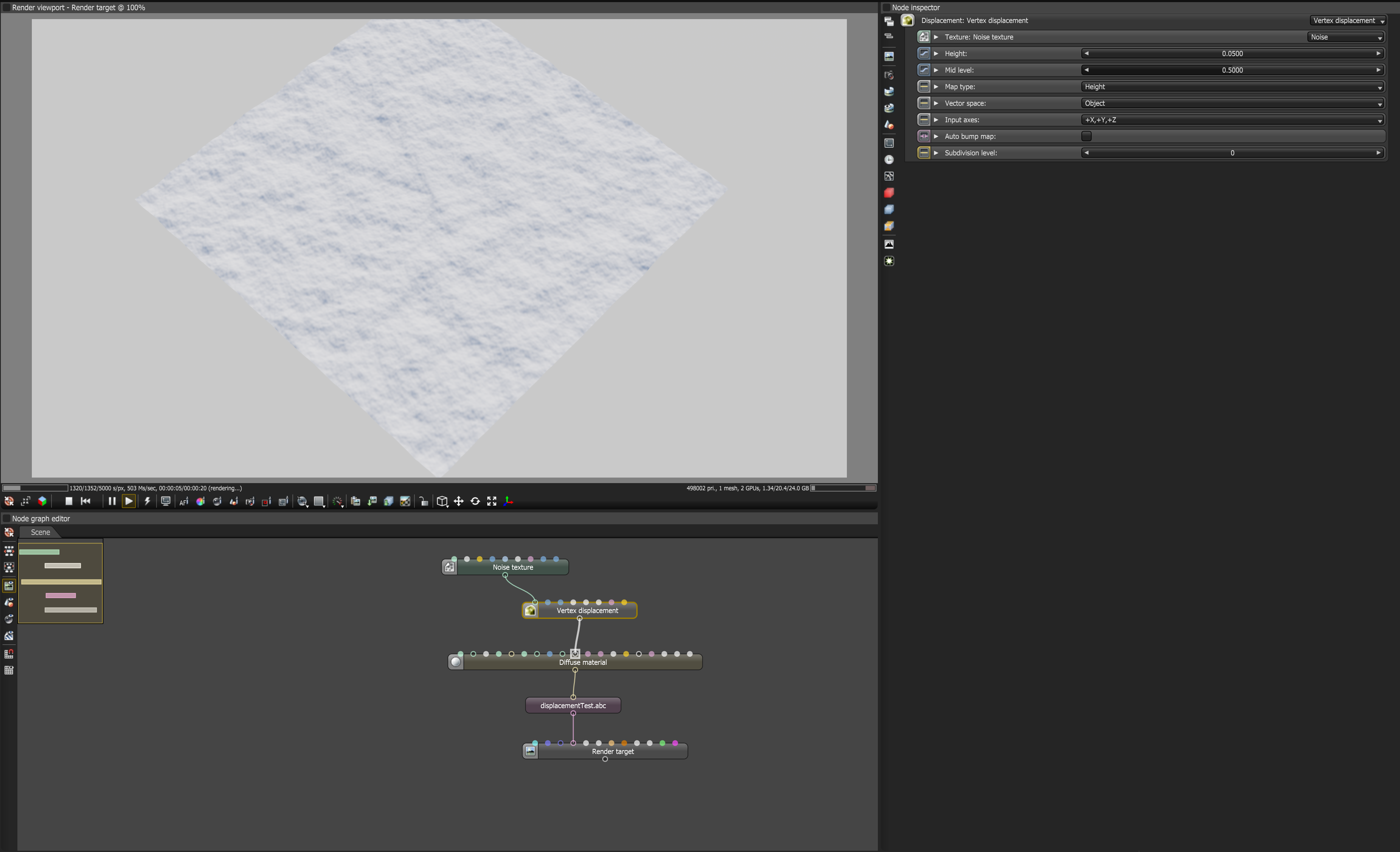This screenshot has height=852, width=1400.
Task: Toggle grid snapping magnet icon in node graph
Action: [x=8, y=654]
